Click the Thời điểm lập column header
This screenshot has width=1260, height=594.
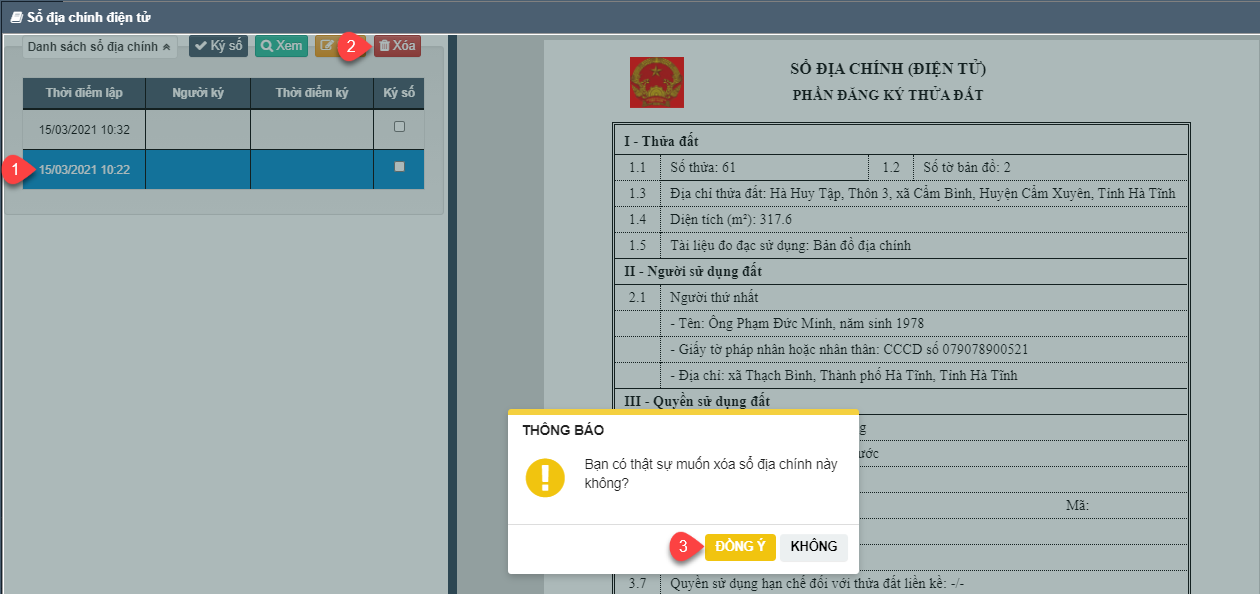point(84,93)
